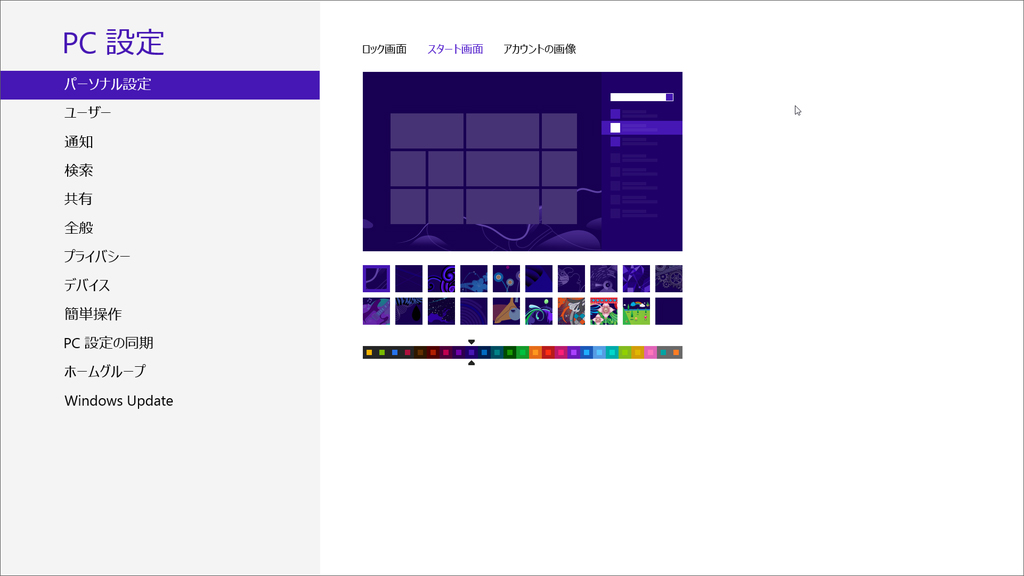Pick the grassy field with rainbow background
1024x576 pixels.
point(636,311)
